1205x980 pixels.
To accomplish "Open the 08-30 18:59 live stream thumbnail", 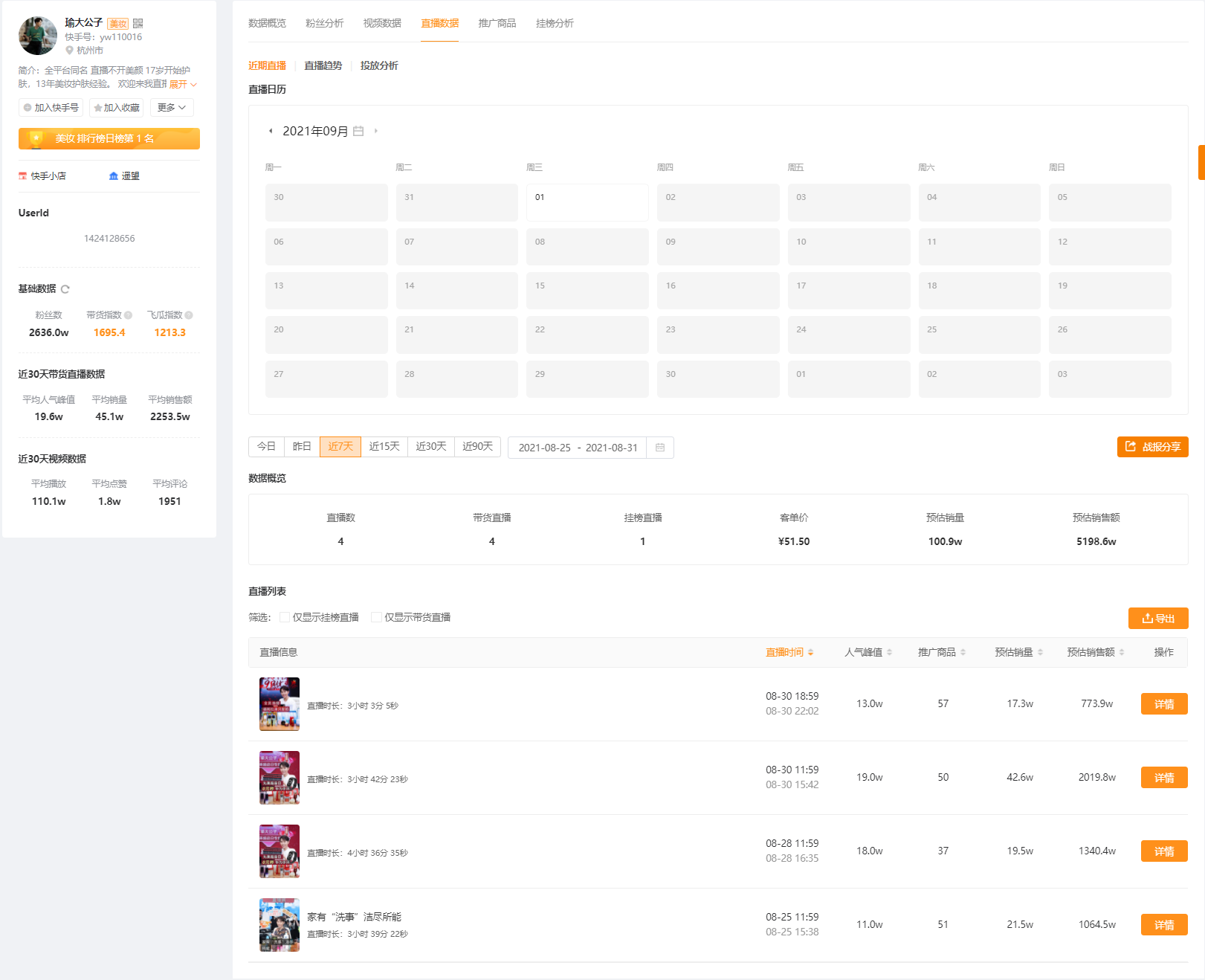I will pyautogui.click(x=280, y=704).
